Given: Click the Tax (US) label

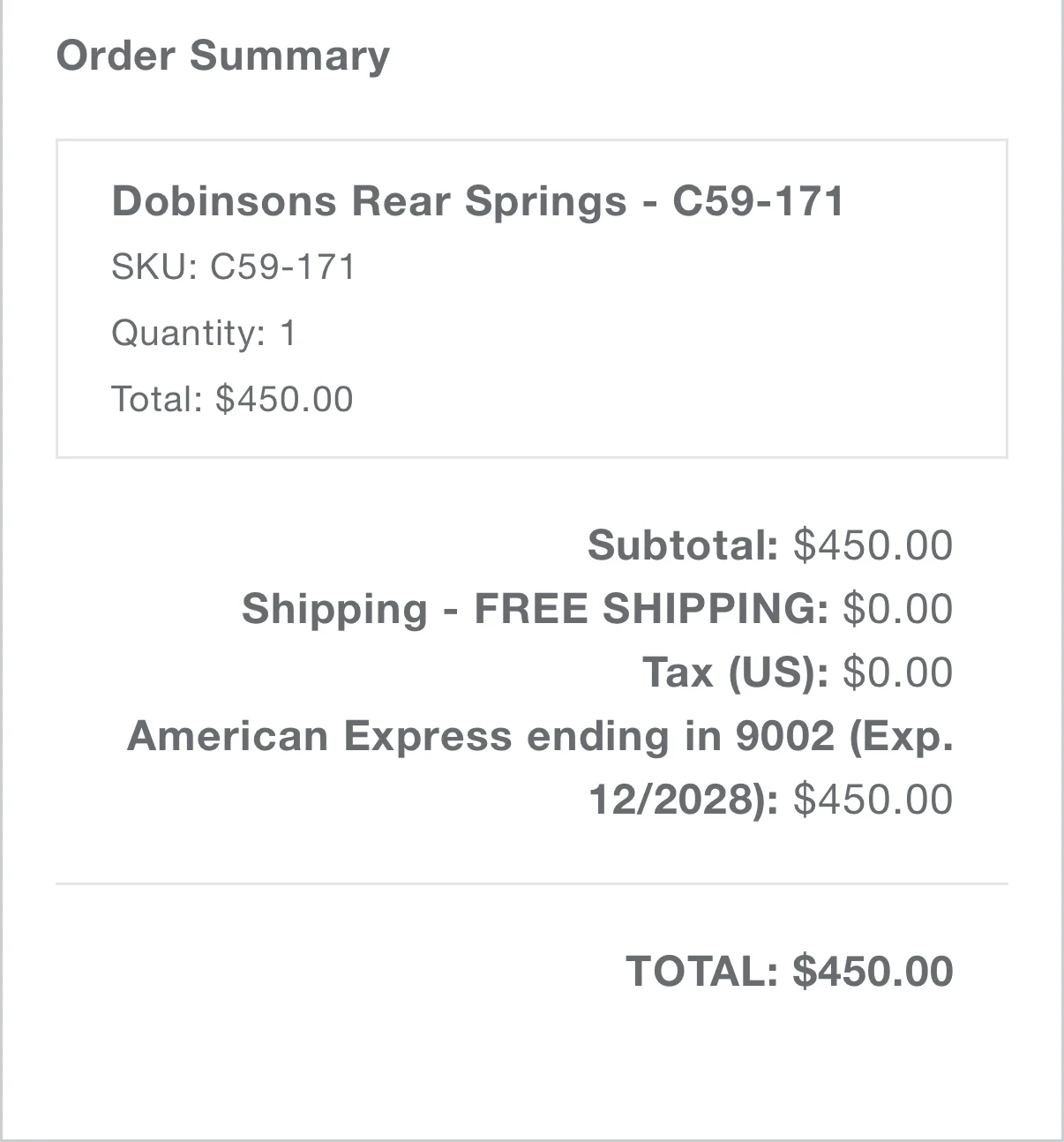Looking at the screenshot, I should pos(735,672).
